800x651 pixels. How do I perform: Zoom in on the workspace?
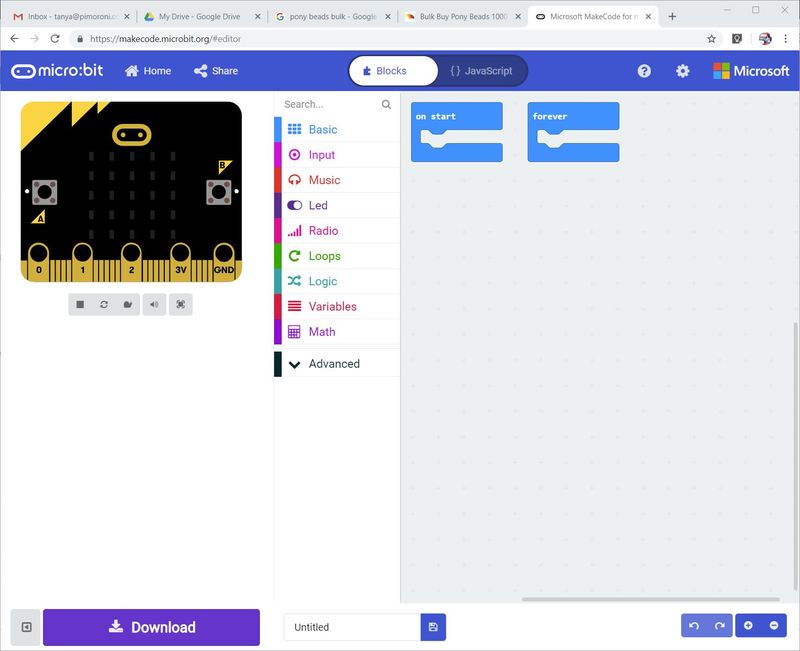tap(748, 625)
